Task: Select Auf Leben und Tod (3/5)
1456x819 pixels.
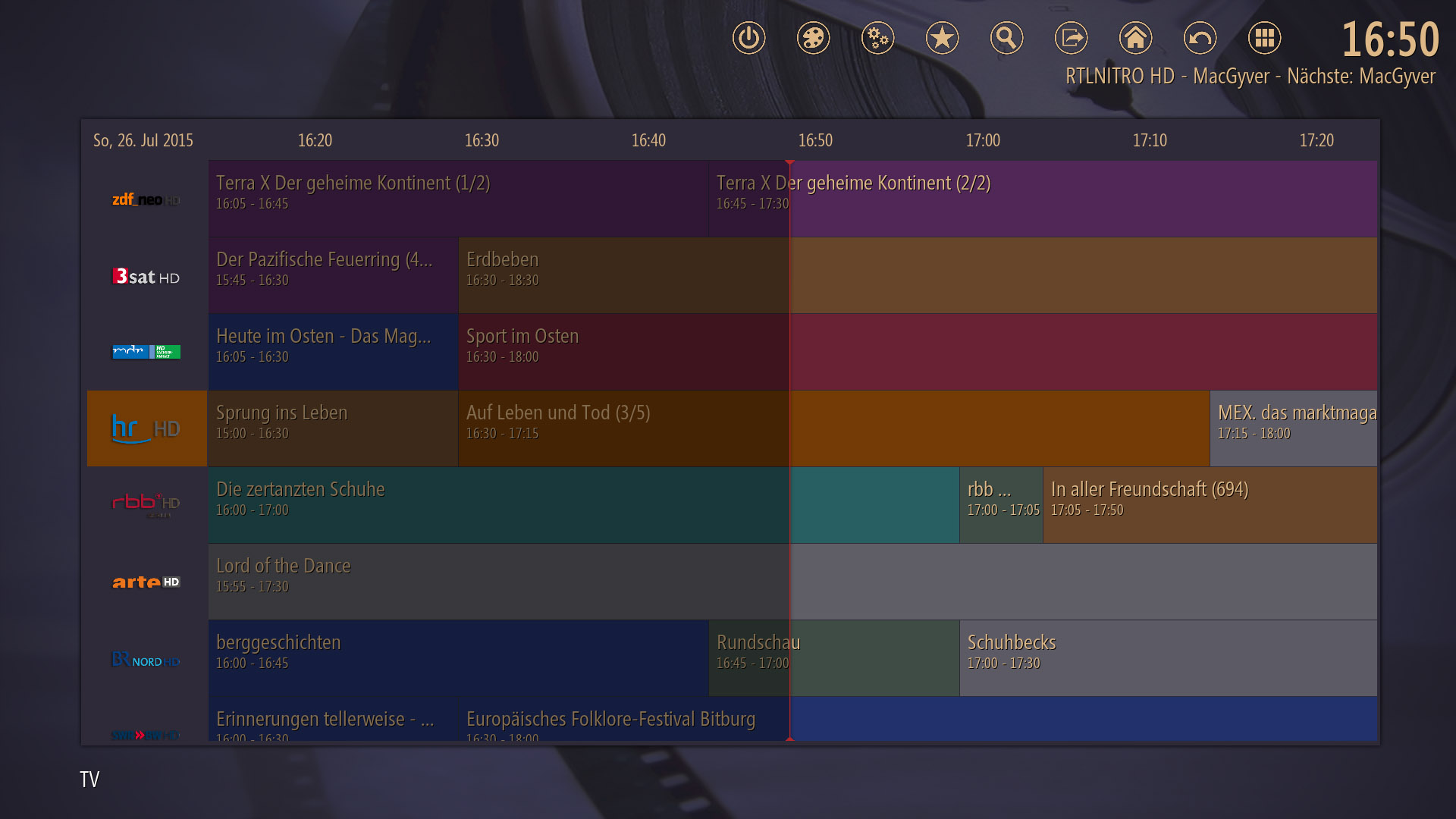Action: pyautogui.click(x=834, y=428)
